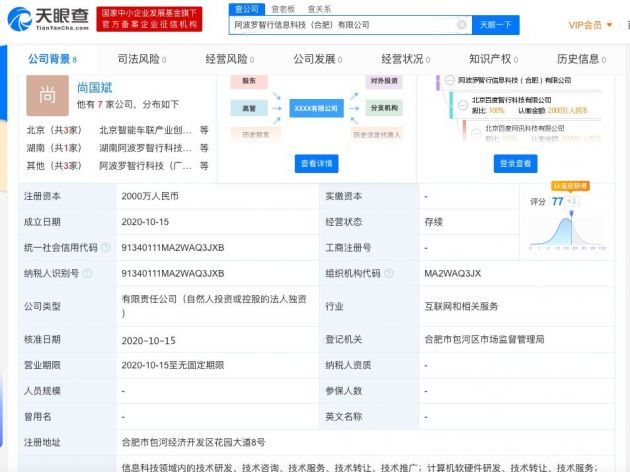Click 等 next to the other companies
This screenshot has width=630, height=472.
click(x=204, y=166)
